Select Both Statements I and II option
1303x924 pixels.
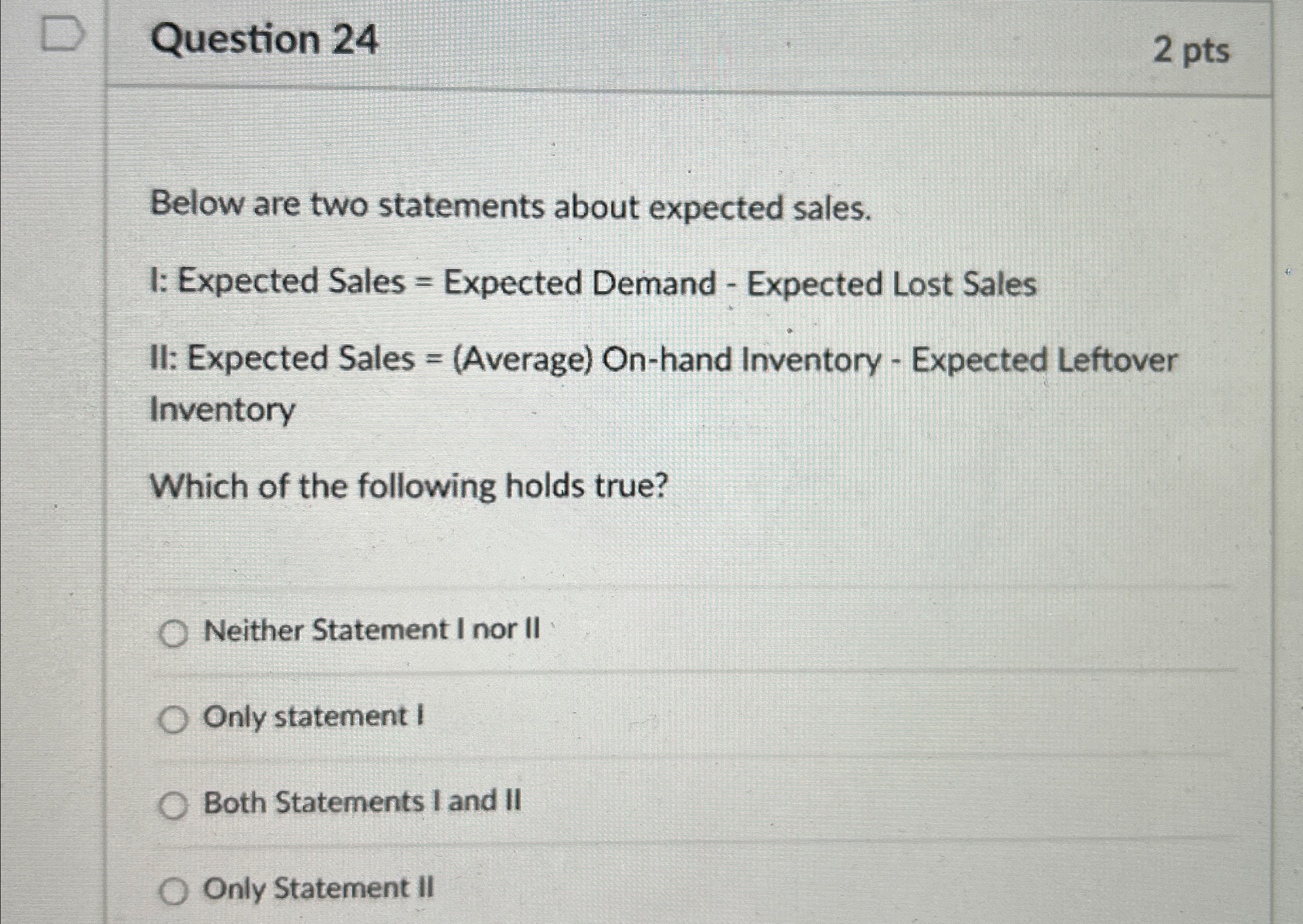pos(174,804)
